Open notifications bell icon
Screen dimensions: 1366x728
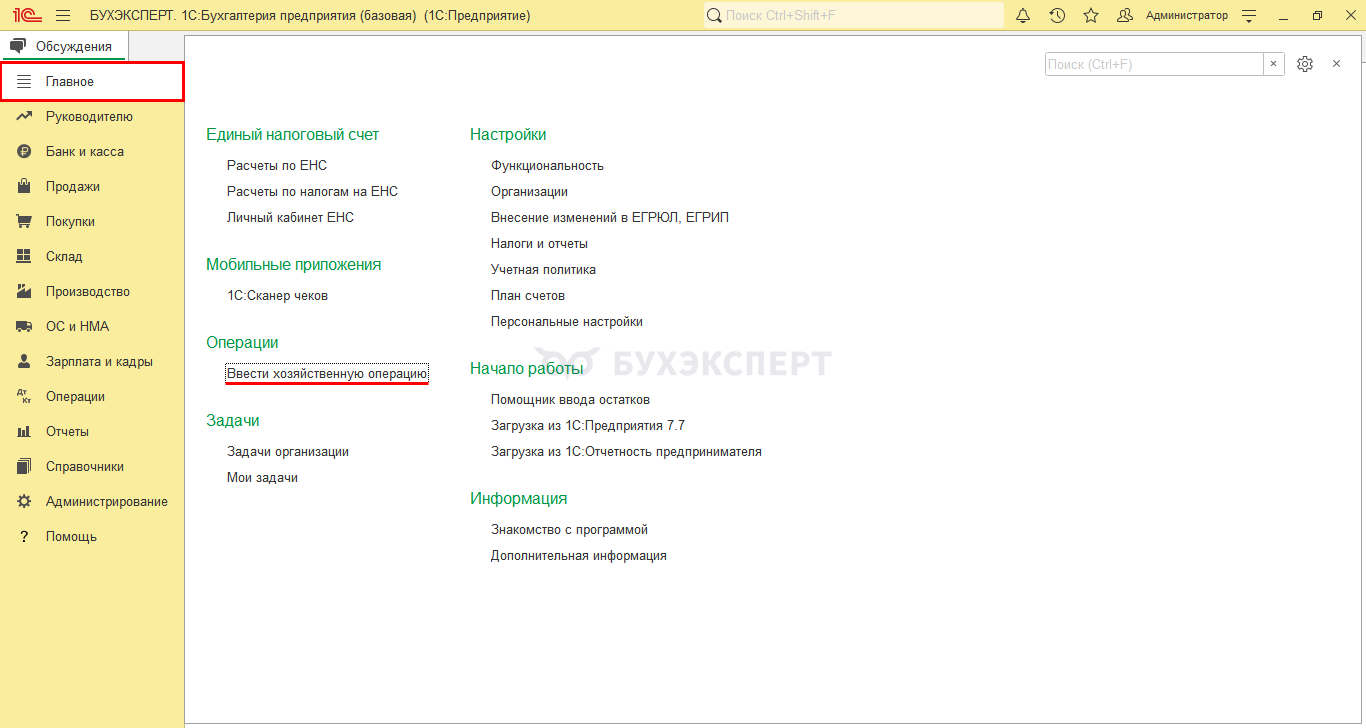[1023, 16]
